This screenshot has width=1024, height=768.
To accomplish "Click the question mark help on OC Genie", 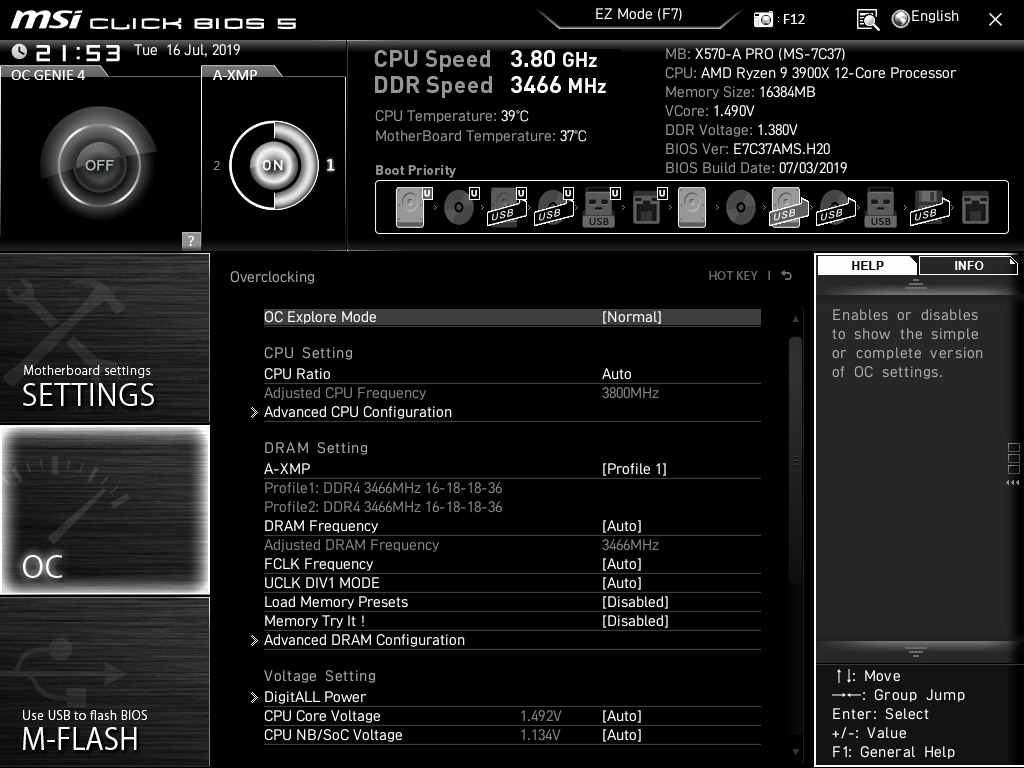I will point(191,240).
